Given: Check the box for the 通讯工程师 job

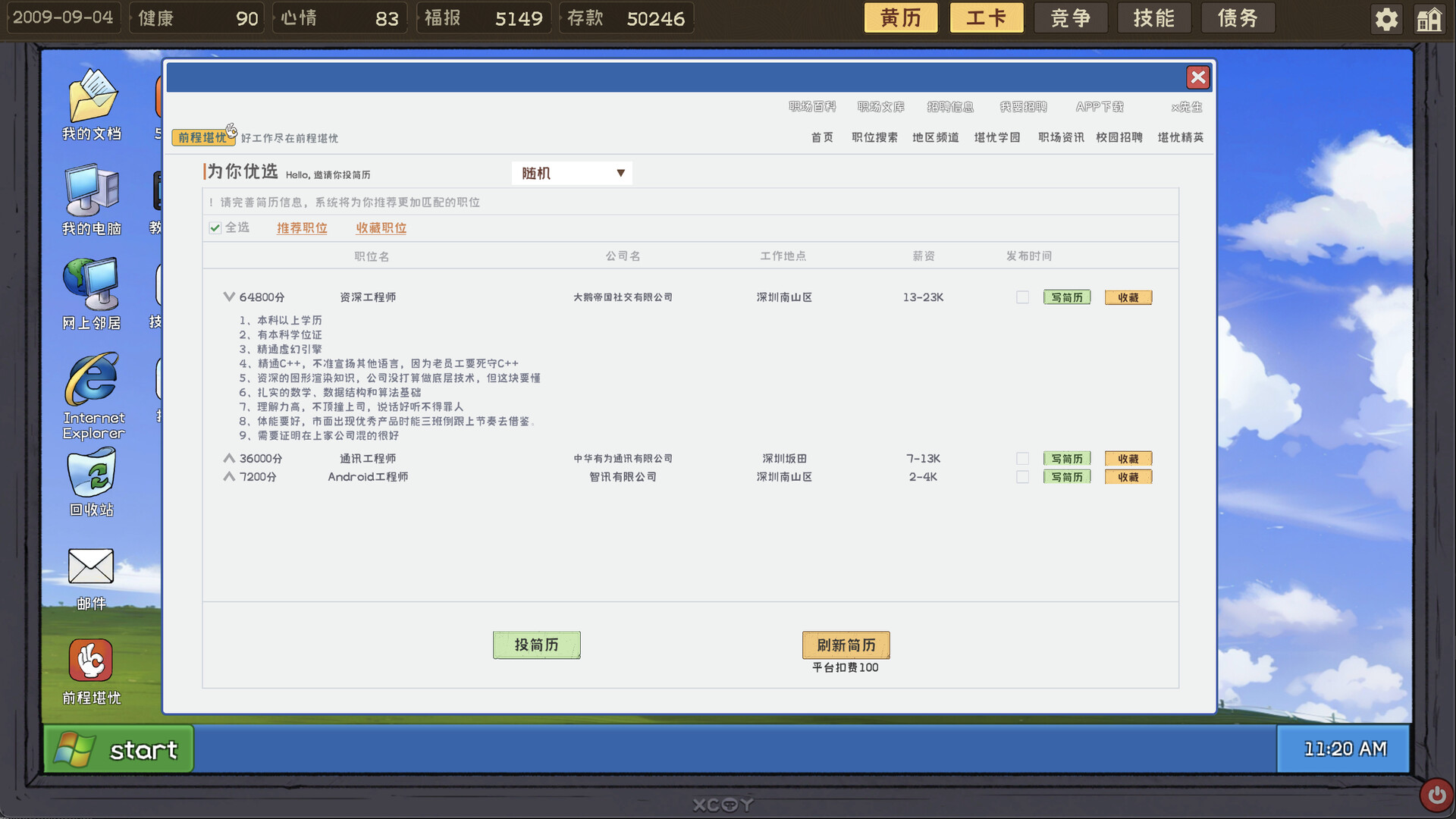Looking at the screenshot, I should (x=1022, y=458).
